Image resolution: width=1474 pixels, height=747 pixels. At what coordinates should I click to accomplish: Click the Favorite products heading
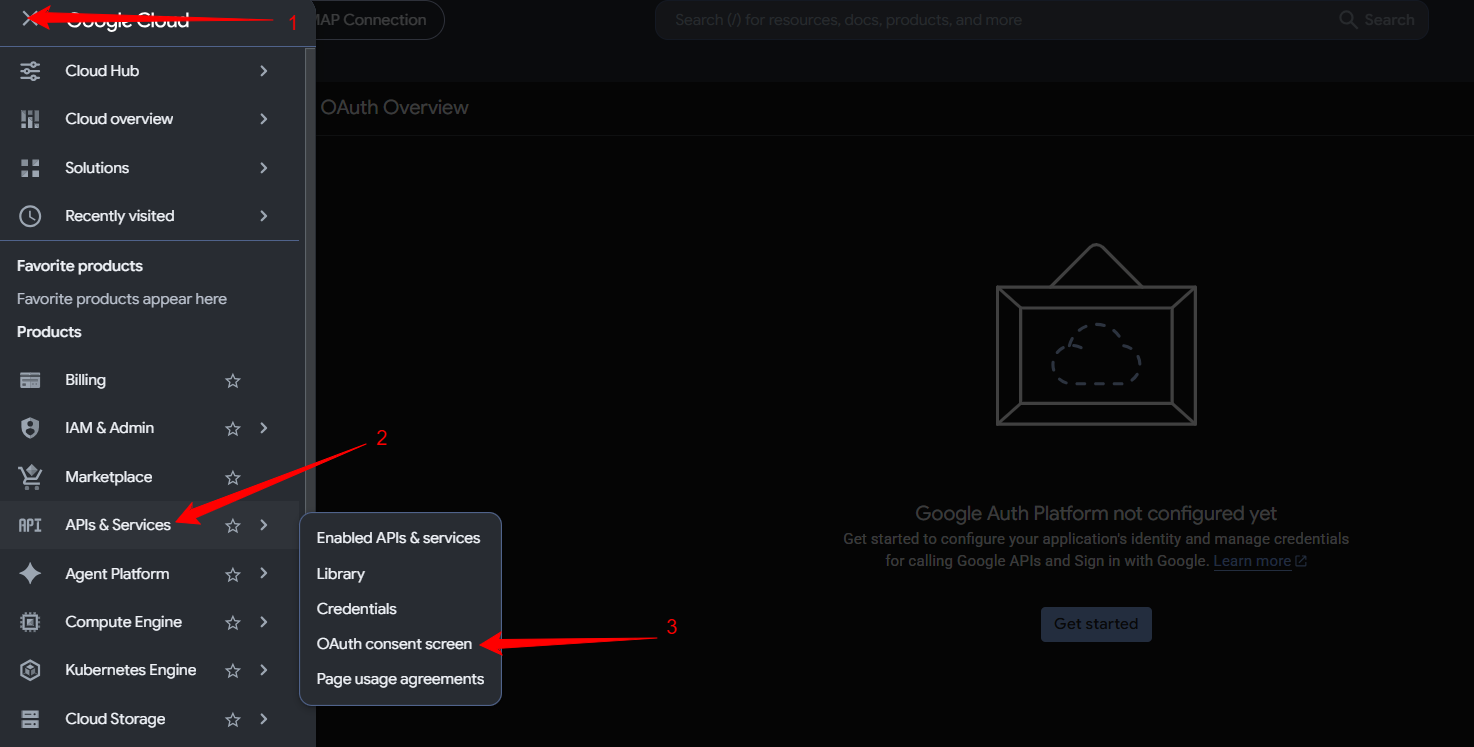click(80, 266)
